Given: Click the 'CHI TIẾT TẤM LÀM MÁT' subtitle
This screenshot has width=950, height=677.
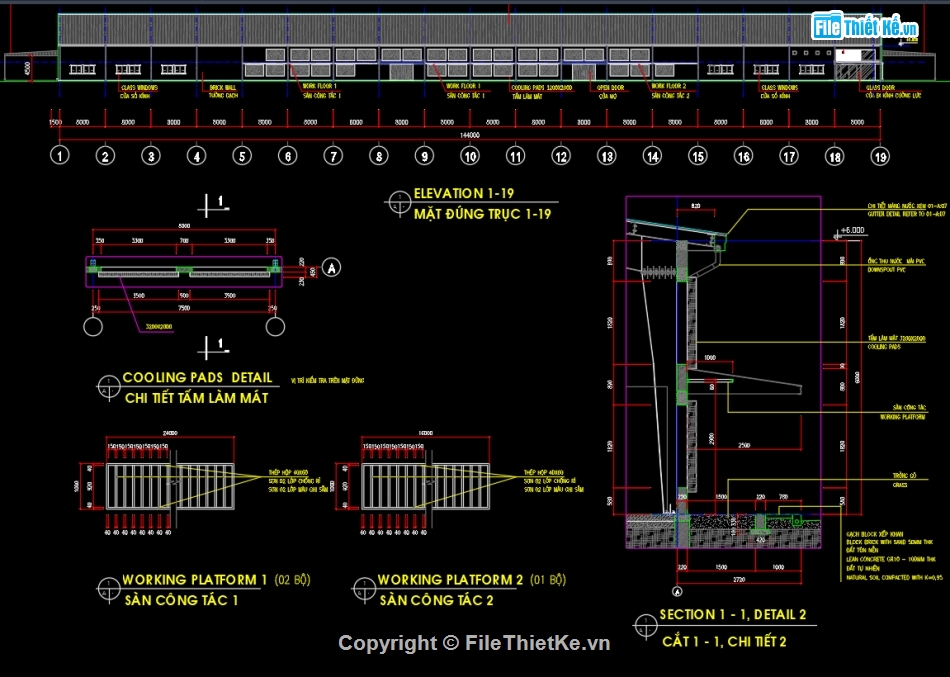Looking at the screenshot, I should pyautogui.click(x=196, y=398).
